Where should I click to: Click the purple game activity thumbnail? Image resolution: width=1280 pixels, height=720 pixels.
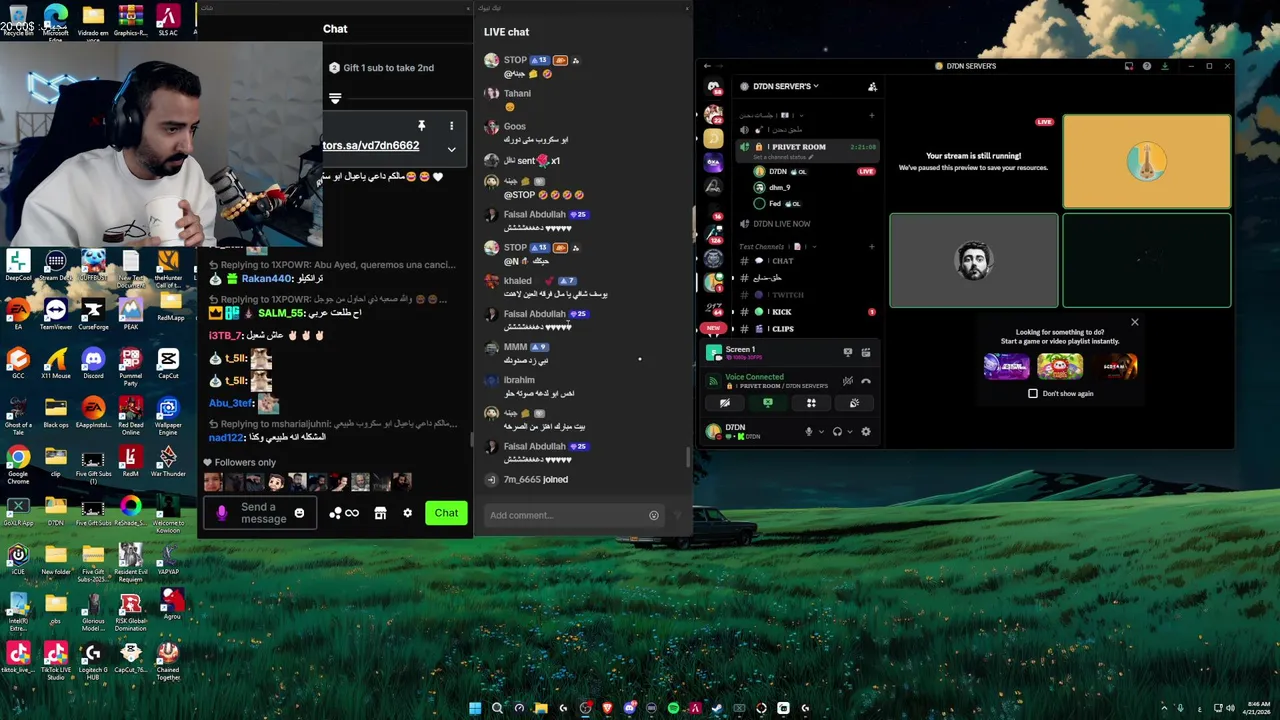click(x=1006, y=366)
